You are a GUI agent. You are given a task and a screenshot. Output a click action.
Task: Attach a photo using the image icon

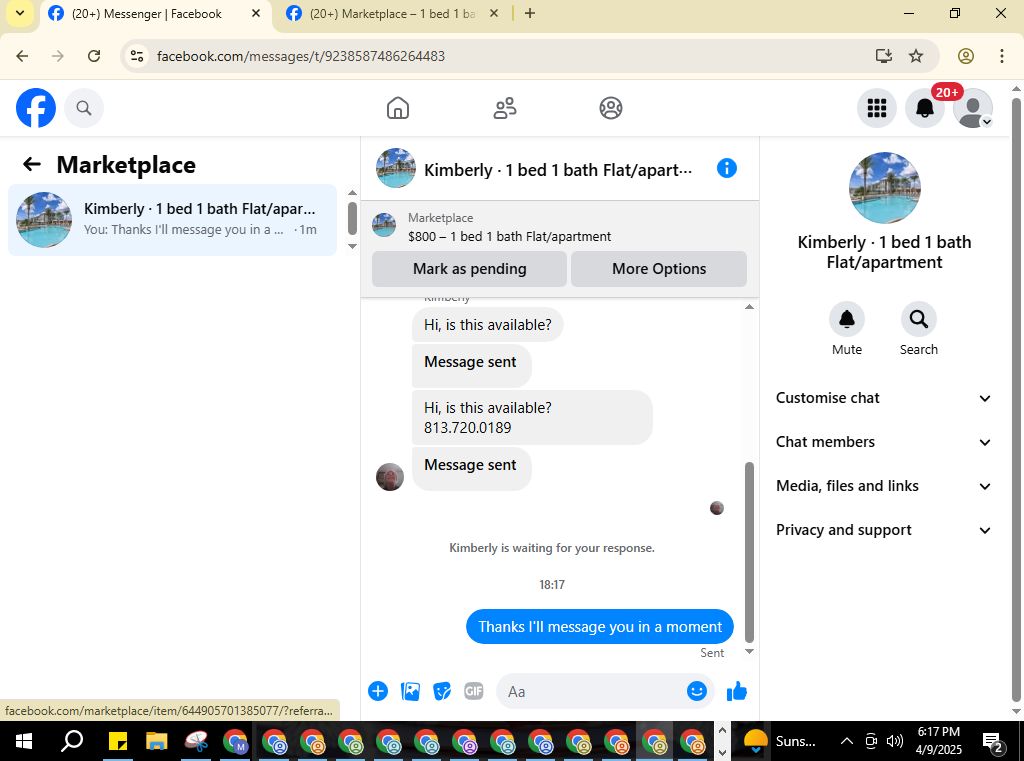410,691
